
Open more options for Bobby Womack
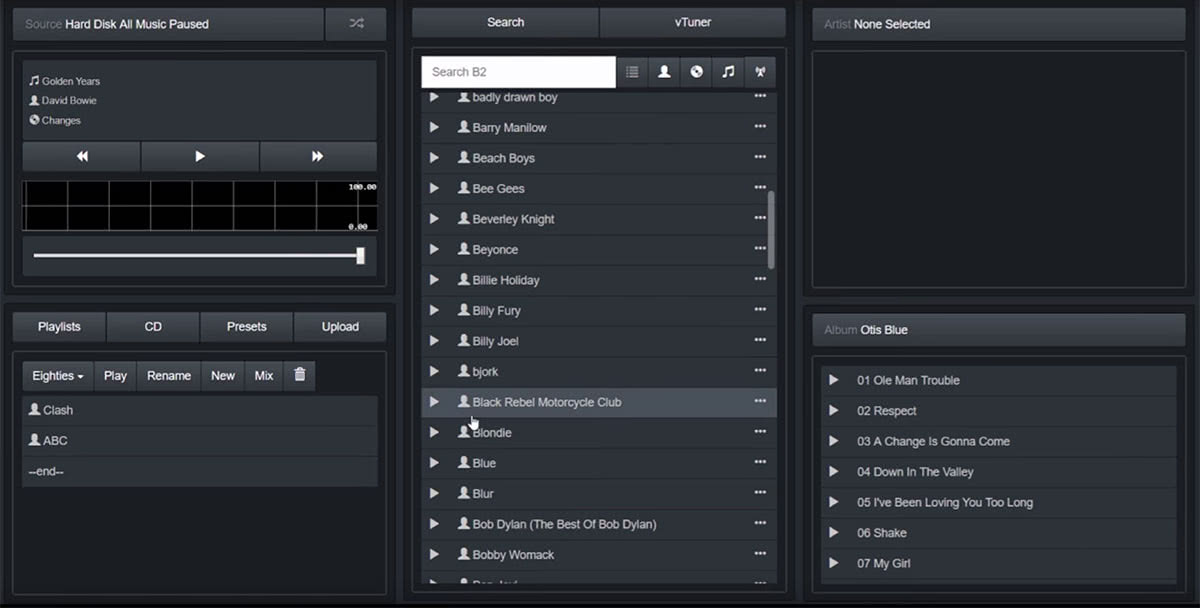pos(760,553)
